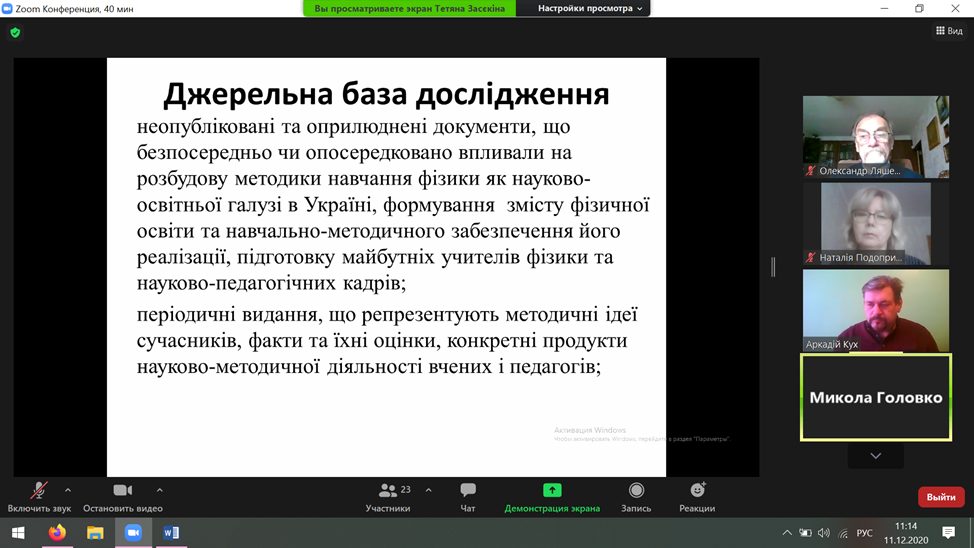Open view settings (Настройки просмотра) dropdown
Image resolution: width=974 pixels, height=548 pixels.
pos(590,9)
